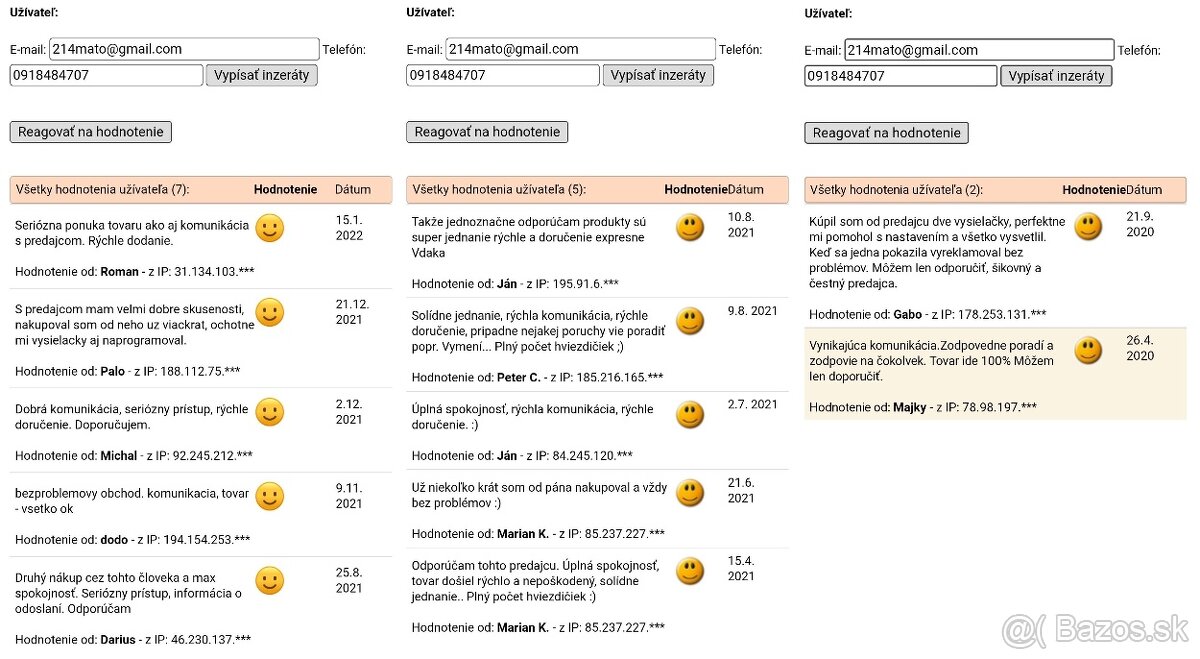This screenshot has width=1200, height=659.
Task: Click smiley icon for Peter C. review
Action: pyautogui.click(x=689, y=321)
